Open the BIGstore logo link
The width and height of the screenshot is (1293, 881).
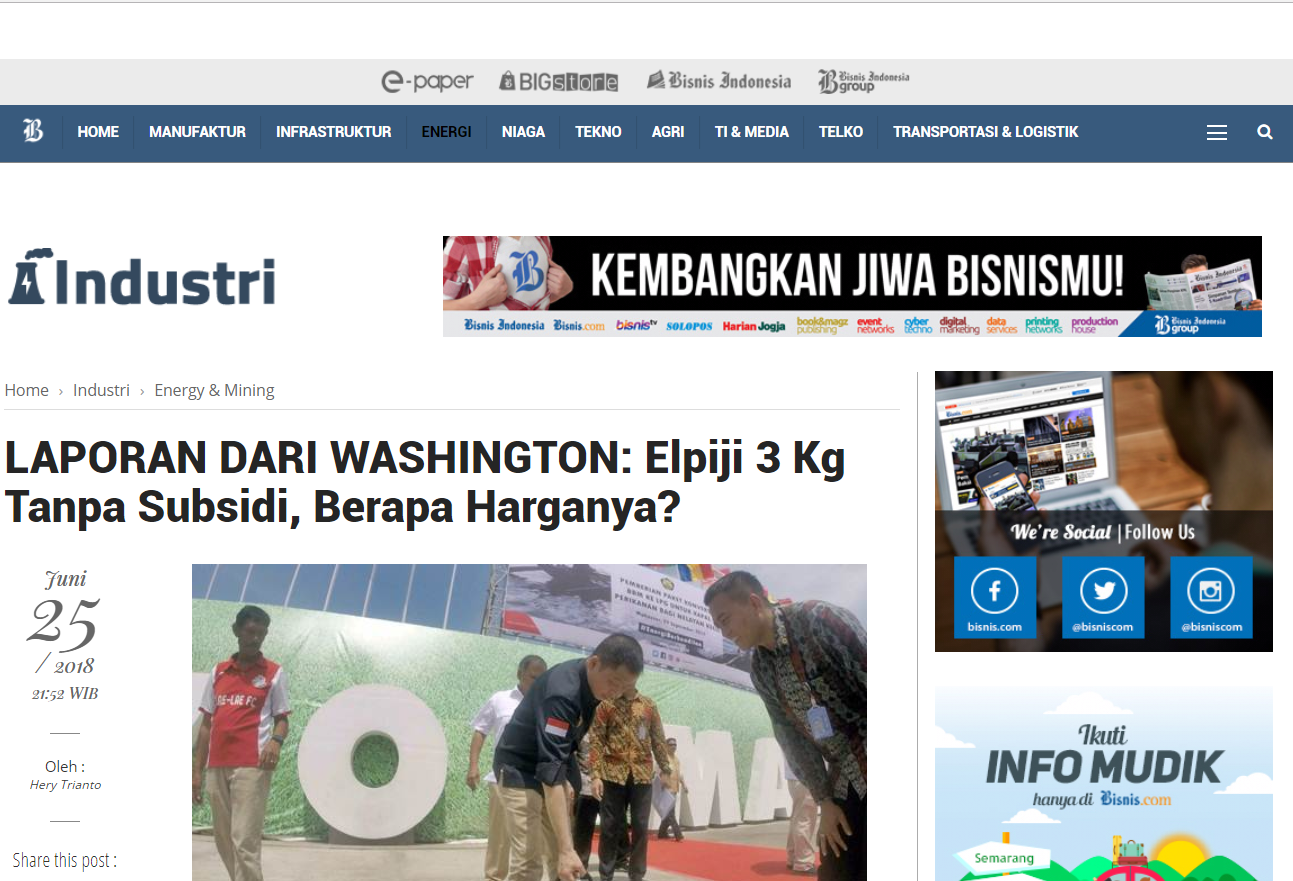click(559, 82)
